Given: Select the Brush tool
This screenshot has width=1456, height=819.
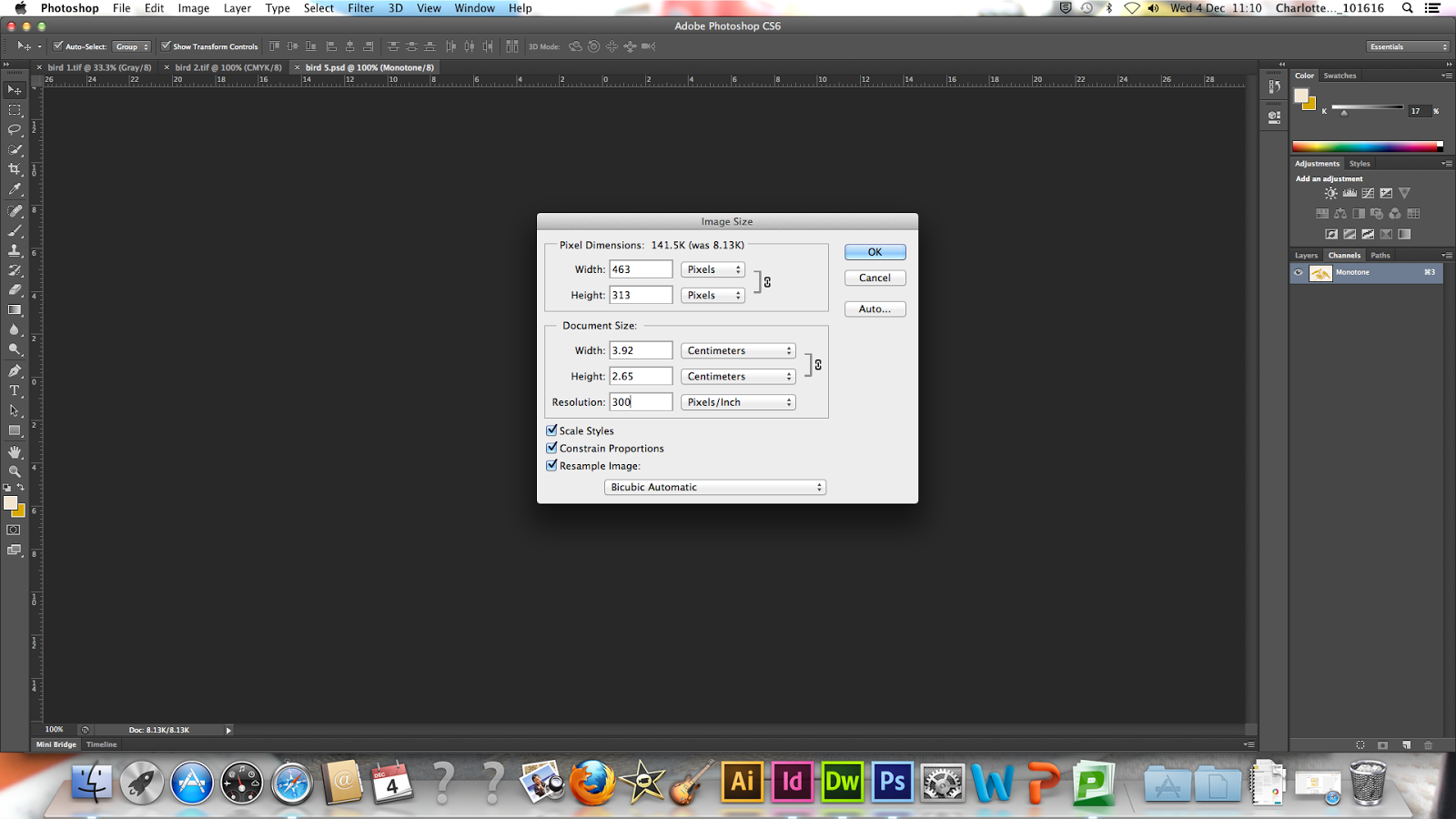Looking at the screenshot, I should [15, 231].
